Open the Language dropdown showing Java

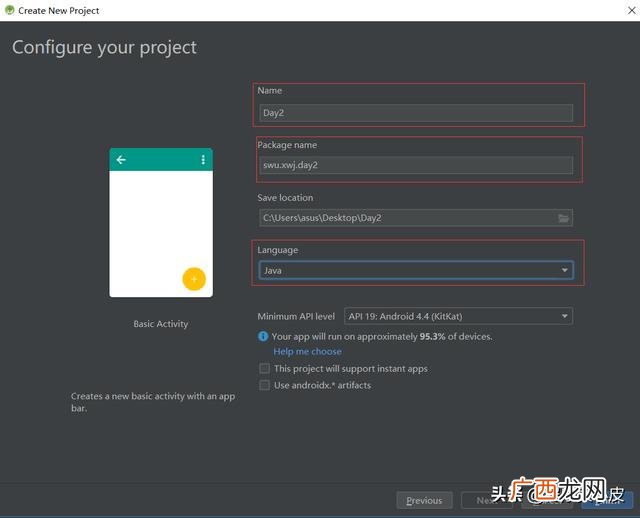[416, 270]
